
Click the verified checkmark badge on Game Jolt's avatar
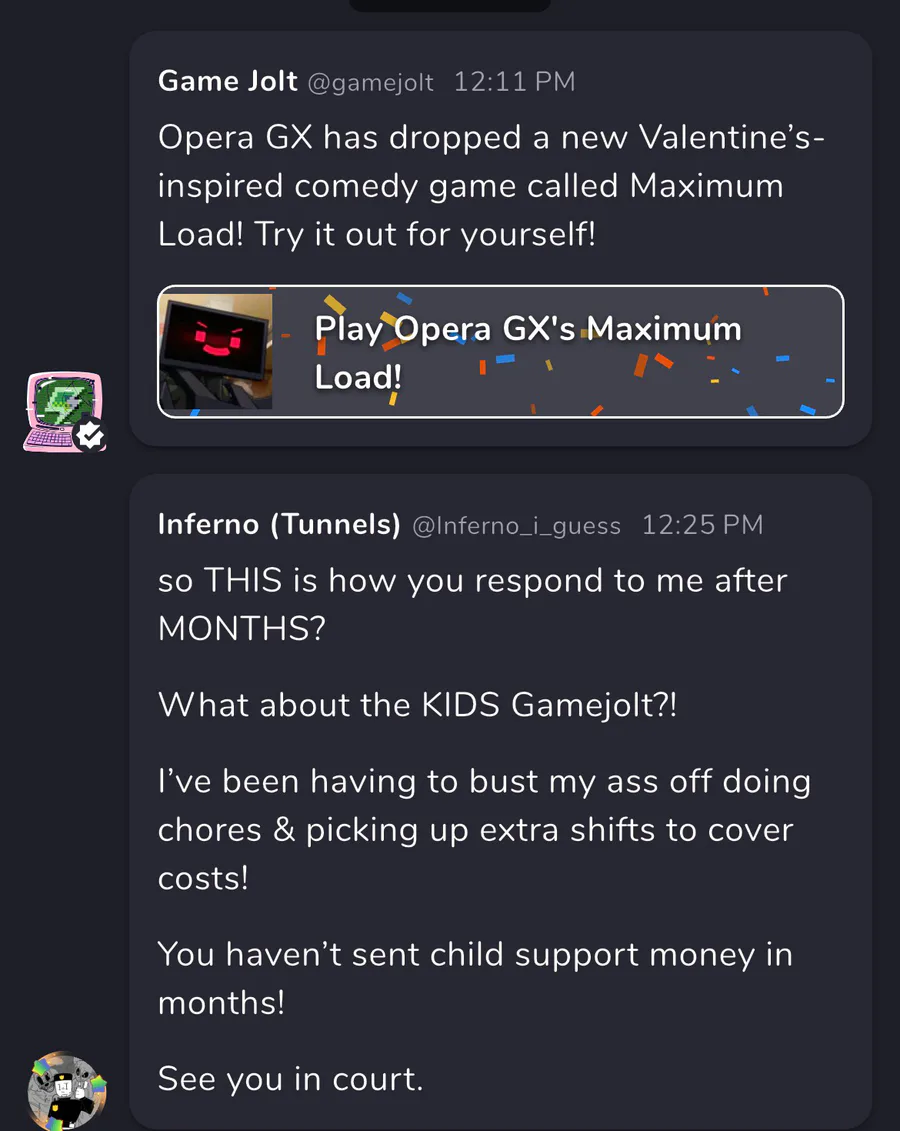pyautogui.click(x=91, y=435)
